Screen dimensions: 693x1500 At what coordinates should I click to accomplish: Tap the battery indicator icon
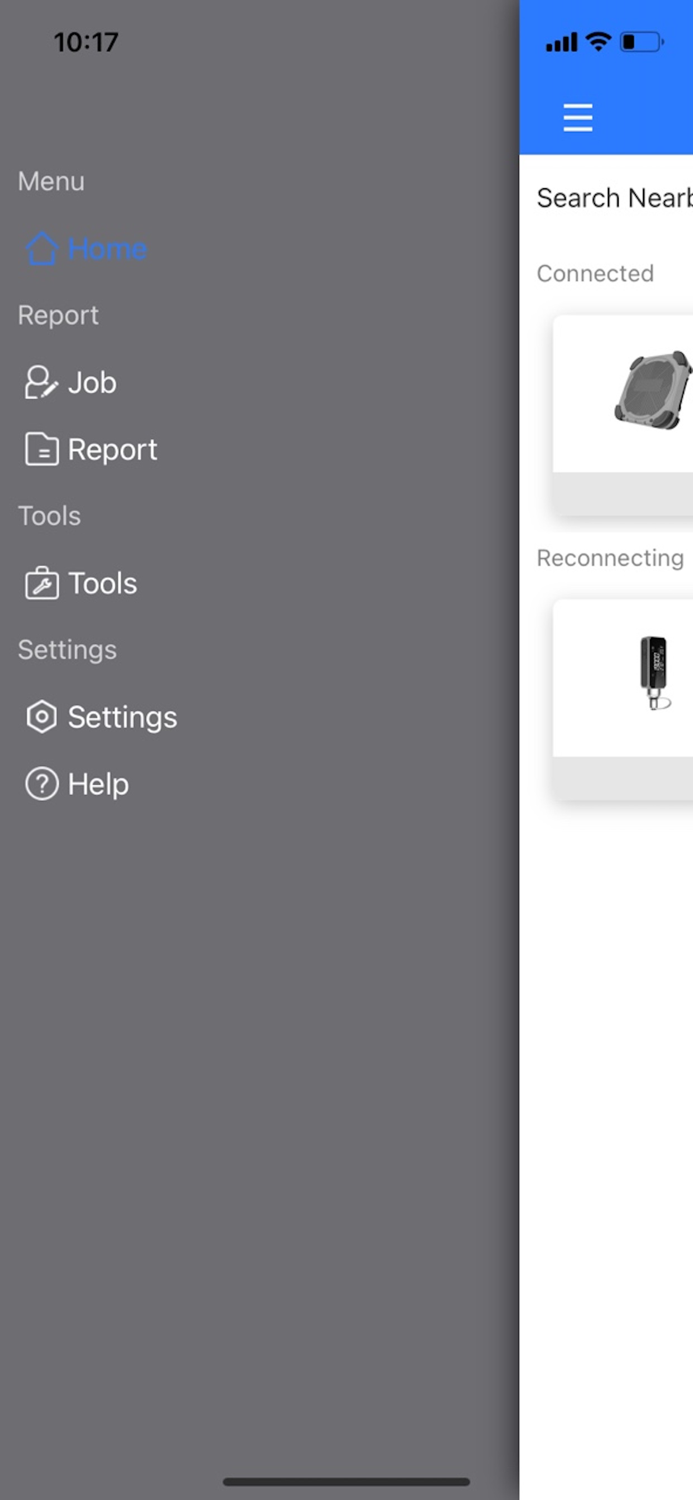point(638,42)
